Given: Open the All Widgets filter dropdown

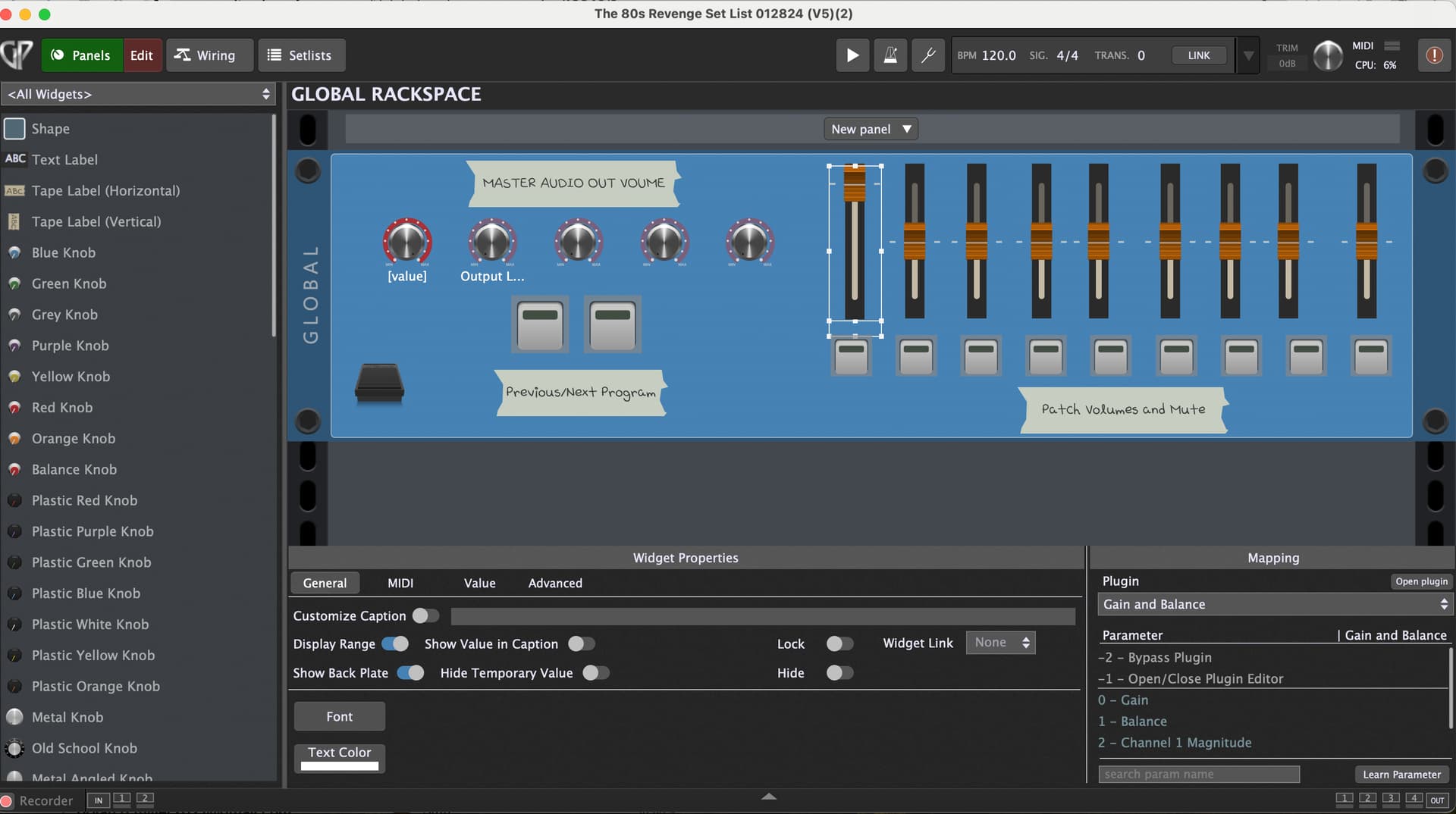Looking at the screenshot, I should pyautogui.click(x=139, y=94).
